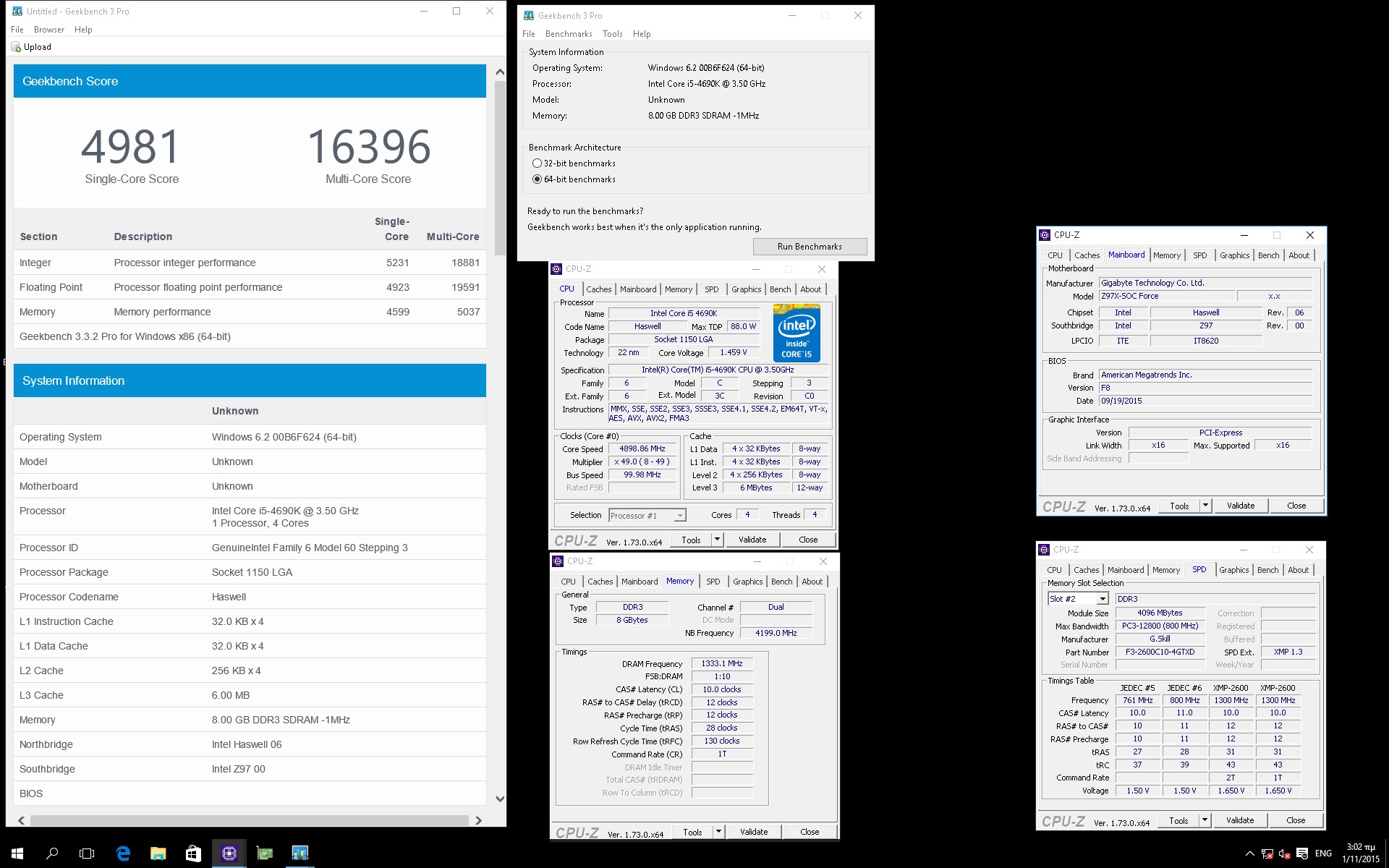Click Tools button in CPU-Z SPD window

click(x=1178, y=820)
